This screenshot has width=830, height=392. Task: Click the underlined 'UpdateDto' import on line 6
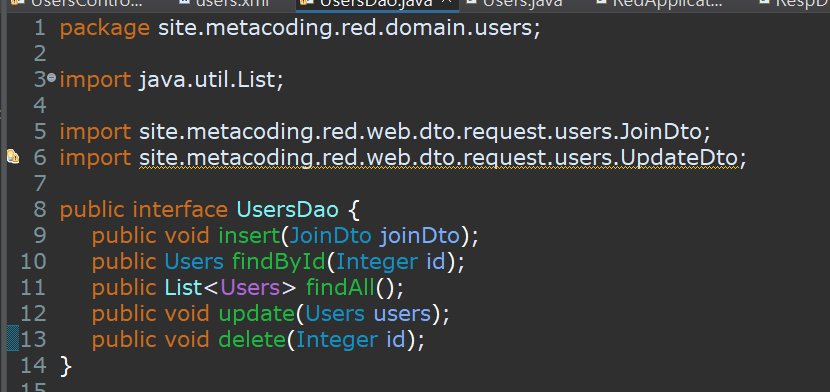pos(679,157)
